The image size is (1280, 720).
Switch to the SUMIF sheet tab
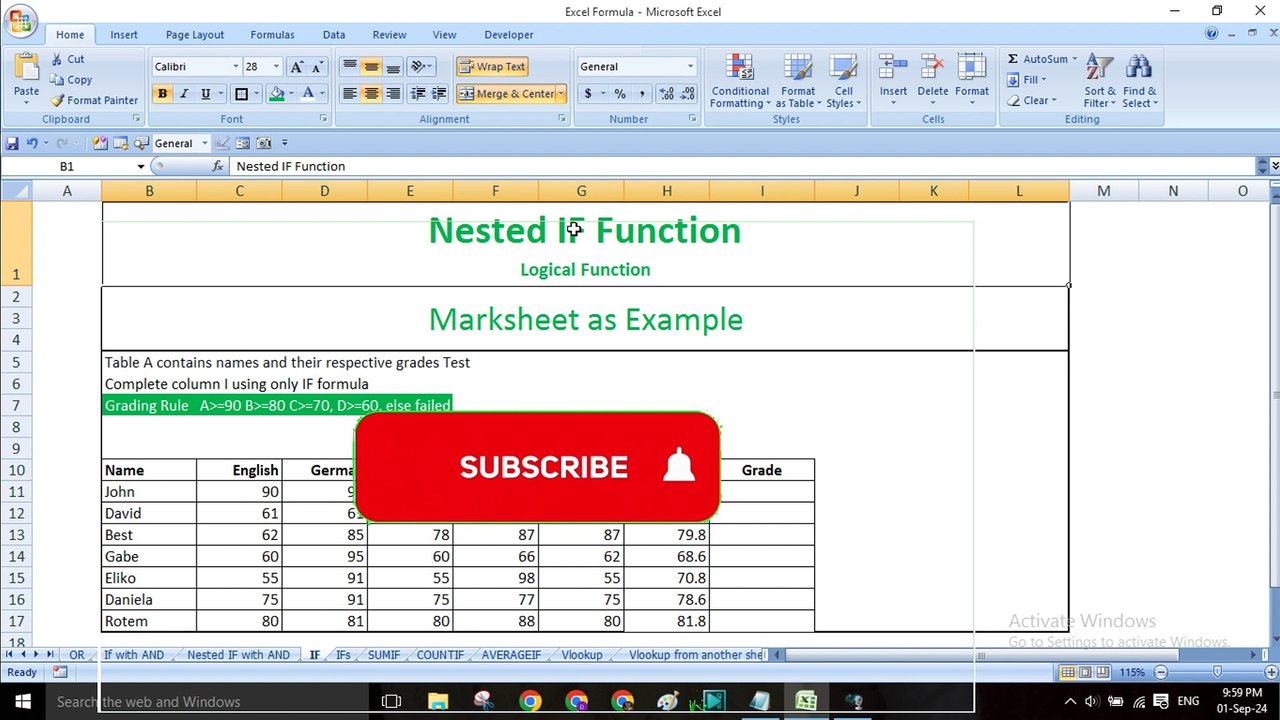point(383,655)
